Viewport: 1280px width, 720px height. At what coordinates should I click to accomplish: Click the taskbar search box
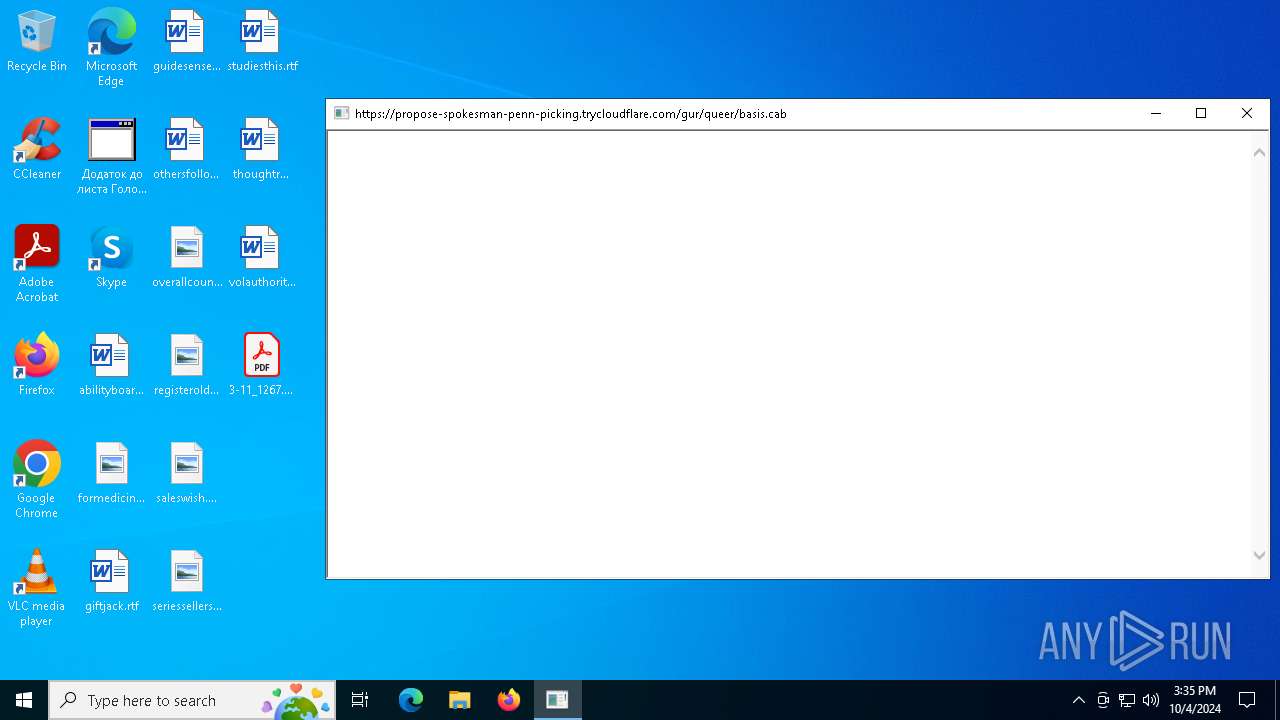[x=192, y=700]
